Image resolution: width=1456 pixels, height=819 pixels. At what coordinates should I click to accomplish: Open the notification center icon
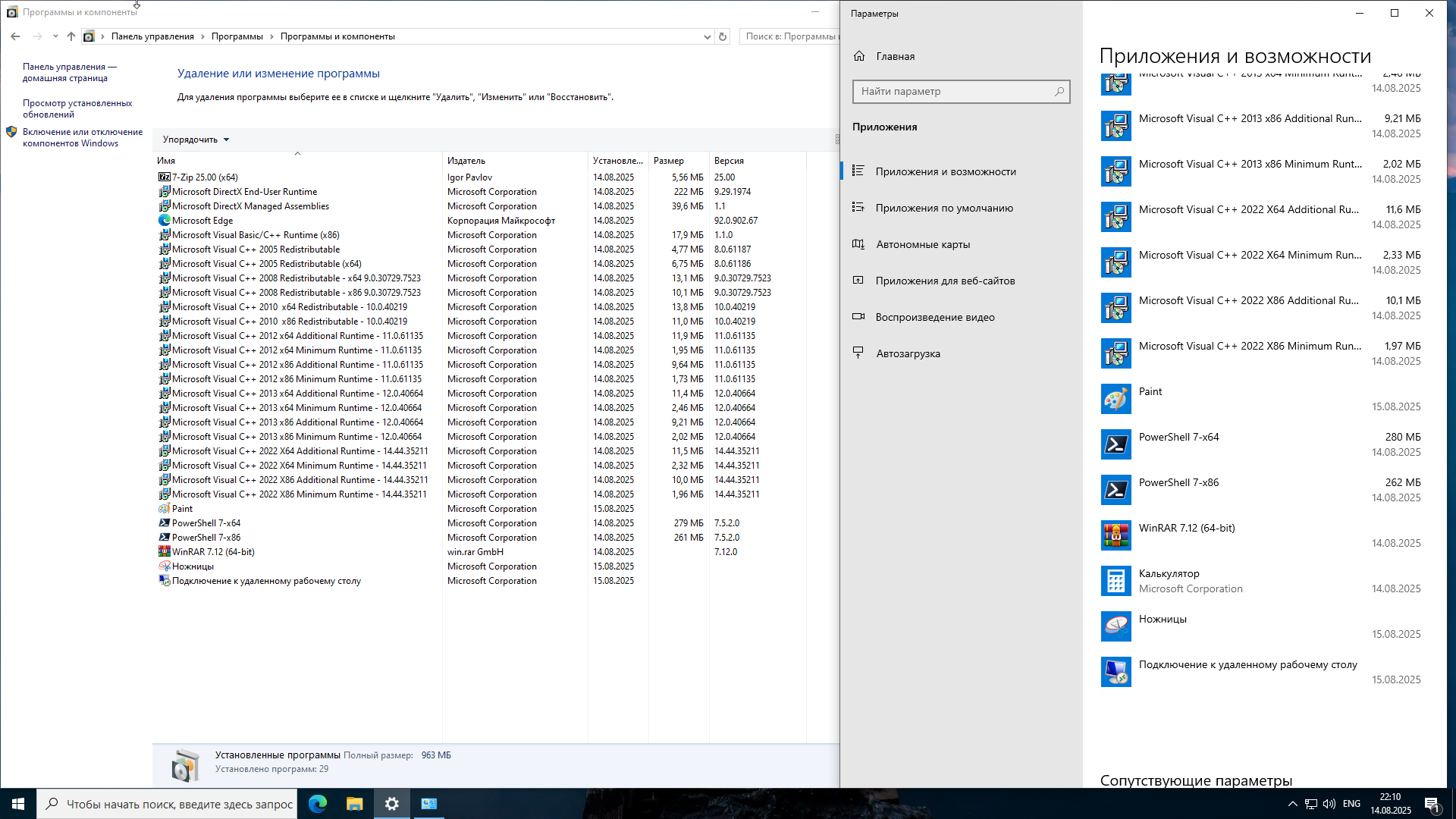tap(1432, 804)
